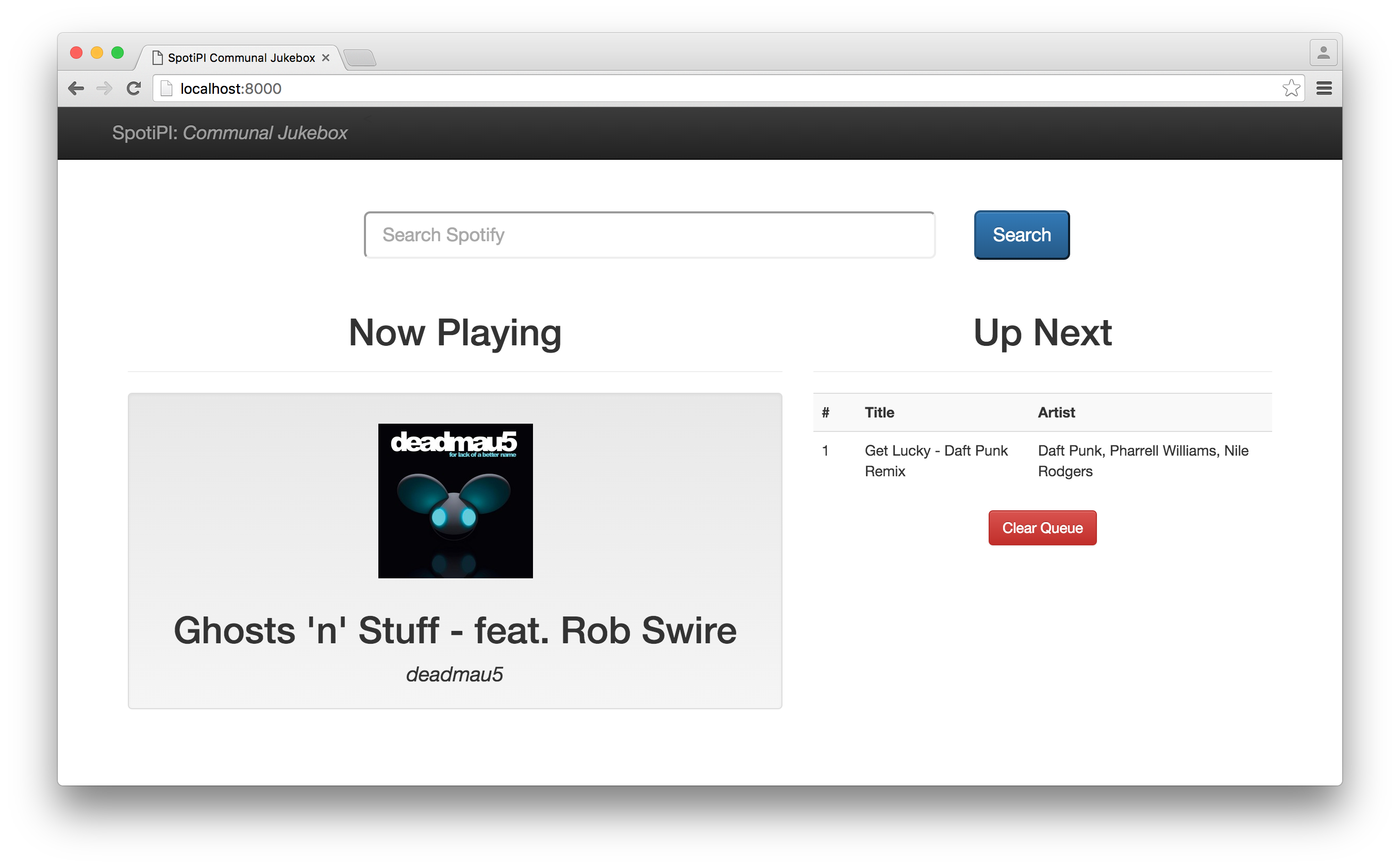Viewport: 1400px width, 868px height.
Task: Click the yellow minimize window button
Action: pyautogui.click(x=96, y=53)
